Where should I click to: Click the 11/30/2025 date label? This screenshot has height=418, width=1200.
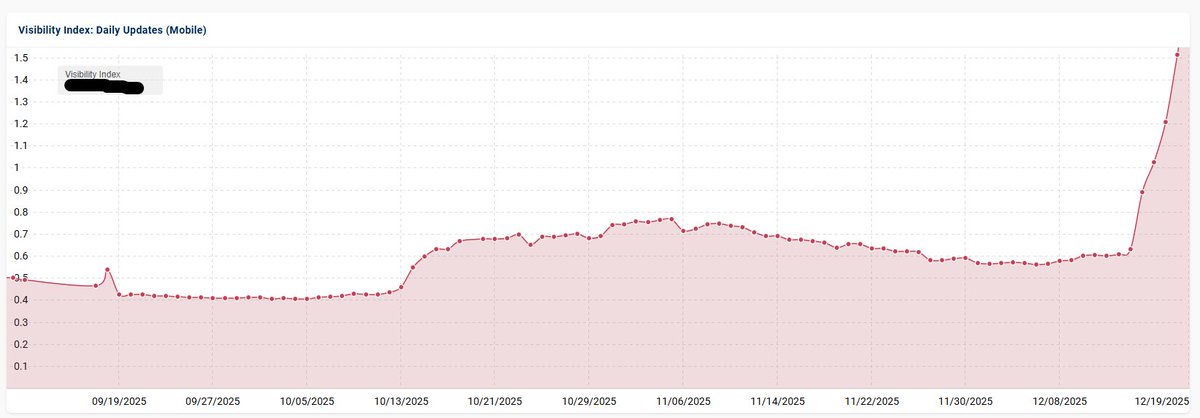(x=965, y=401)
